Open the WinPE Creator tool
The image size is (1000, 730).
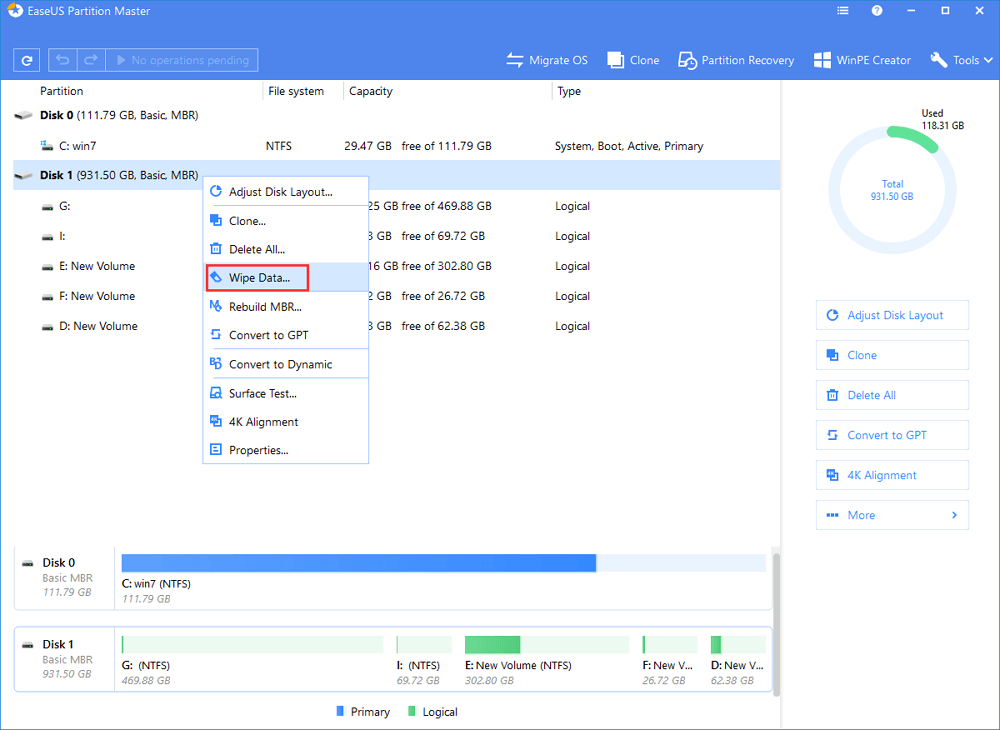[x=861, y=60]
